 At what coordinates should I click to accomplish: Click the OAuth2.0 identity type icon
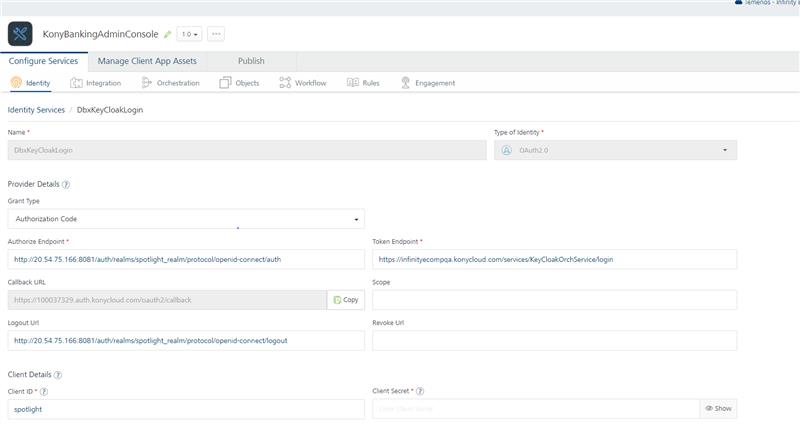507,150
